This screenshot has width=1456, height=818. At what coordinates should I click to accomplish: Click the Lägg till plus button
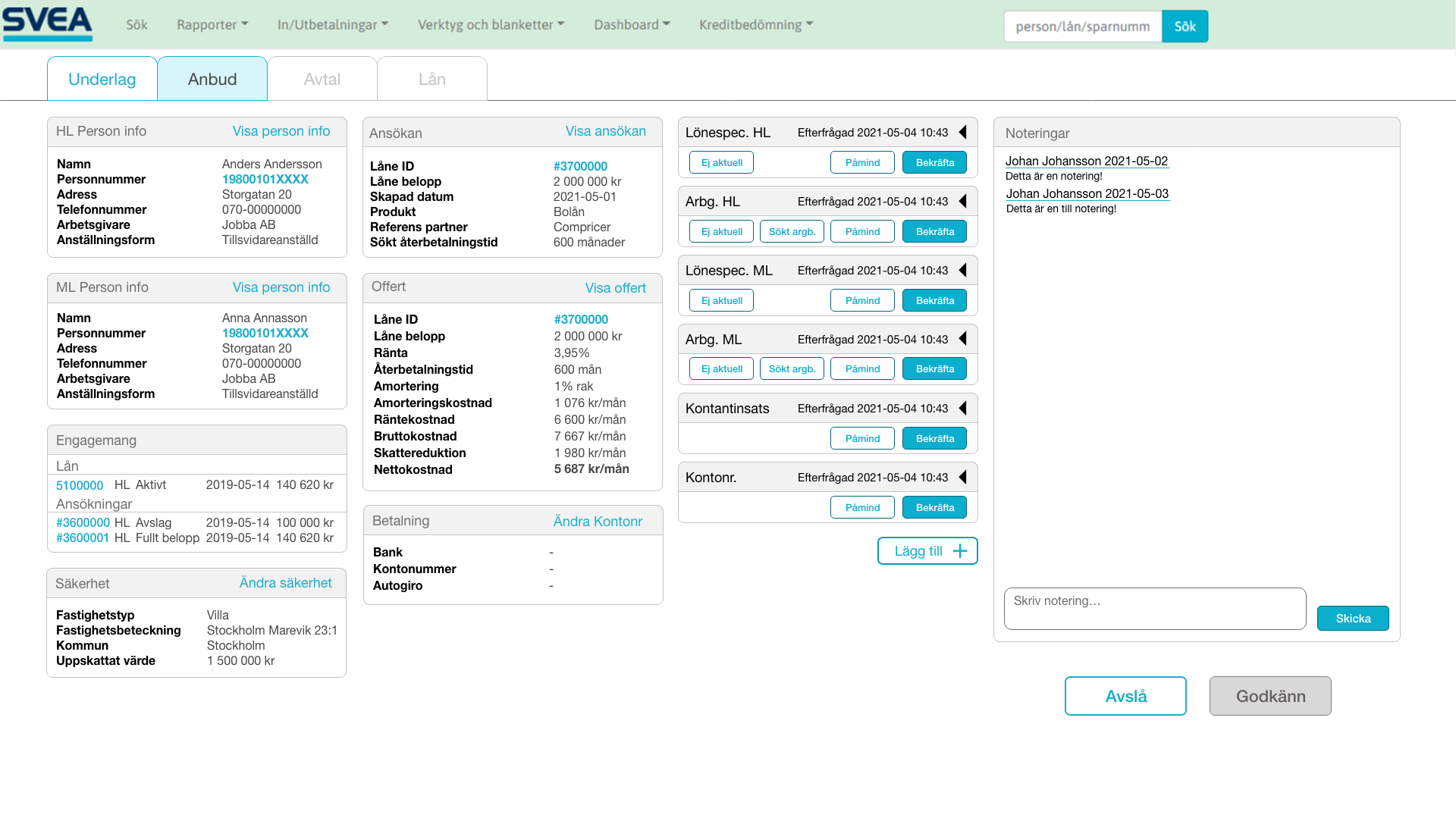tap(927, 550)
